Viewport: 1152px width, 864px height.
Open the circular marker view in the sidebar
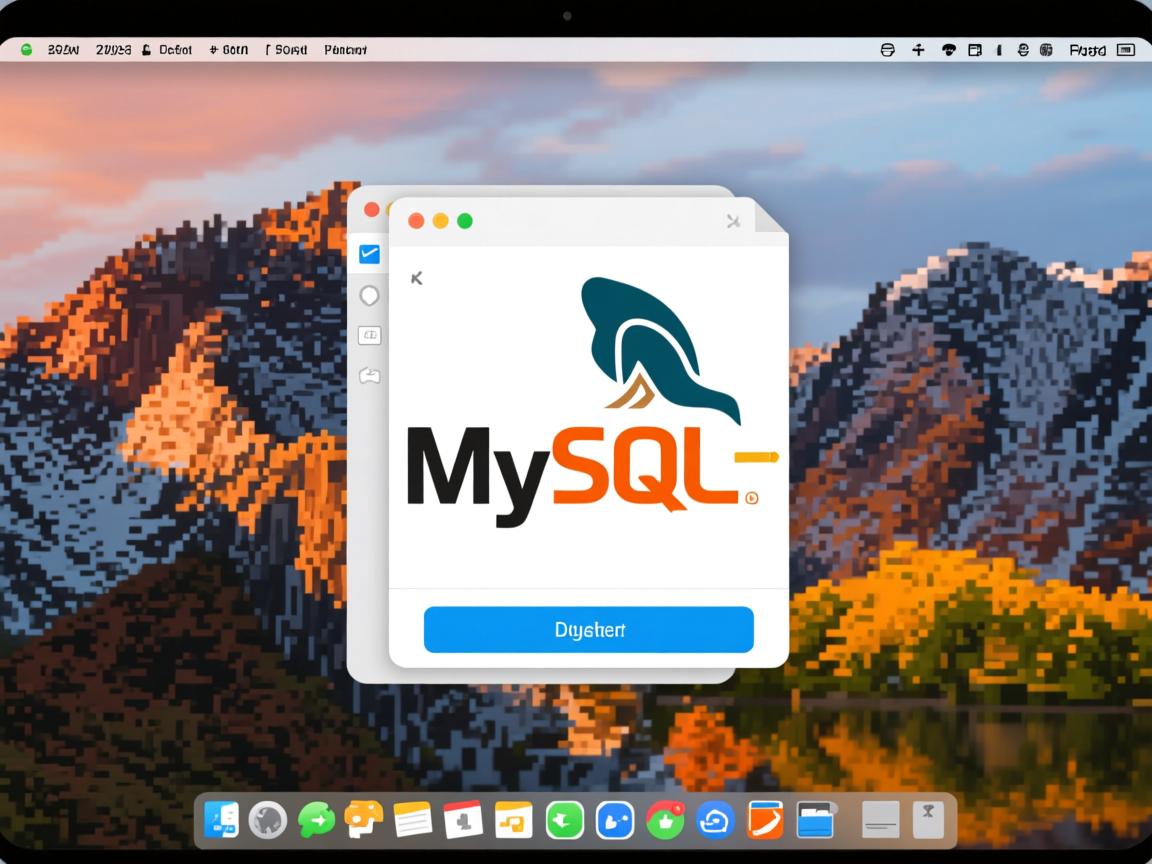point(370,295)
